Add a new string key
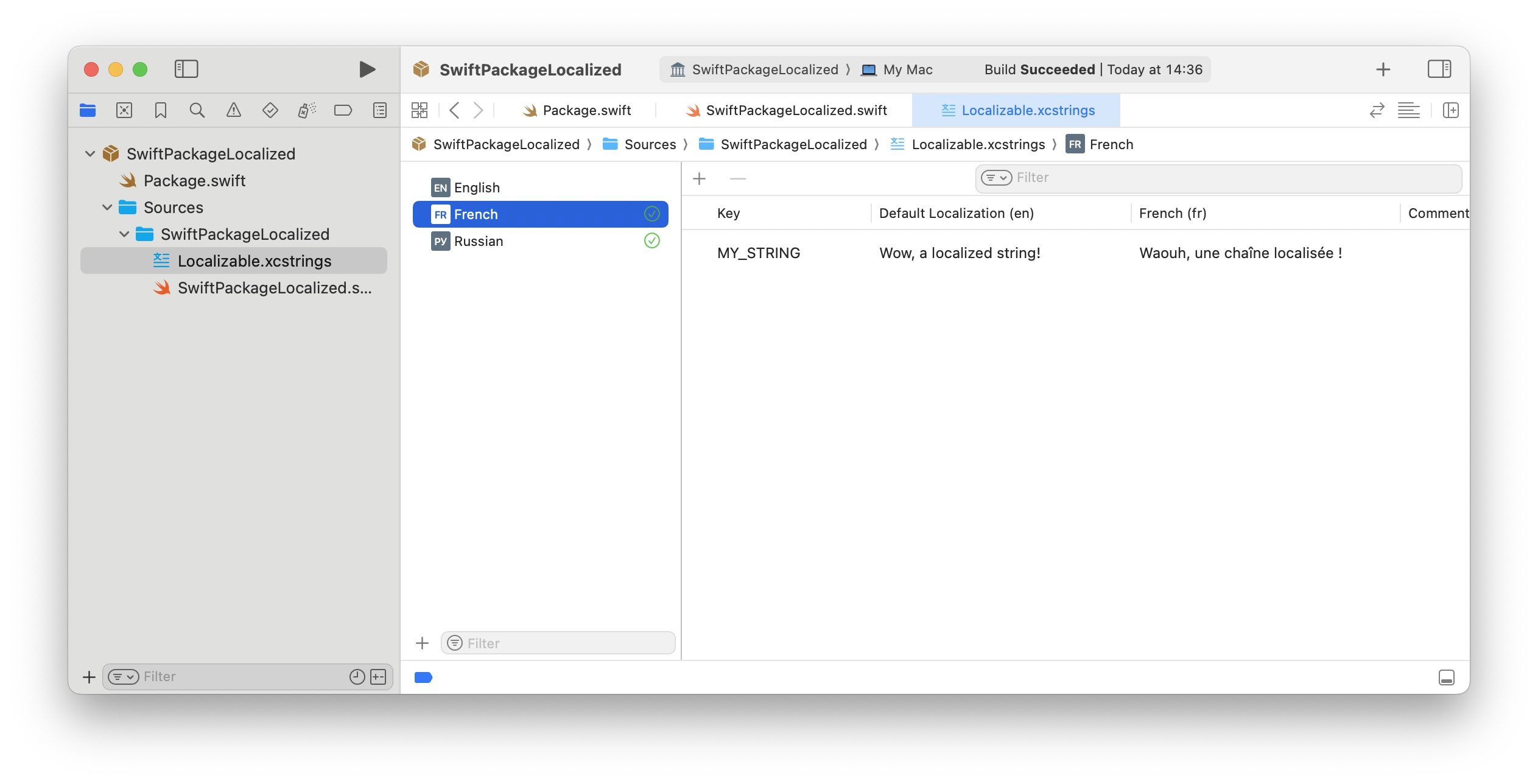Image resolution: width=1538 pixels, height=784 pixels. [700, 178]
